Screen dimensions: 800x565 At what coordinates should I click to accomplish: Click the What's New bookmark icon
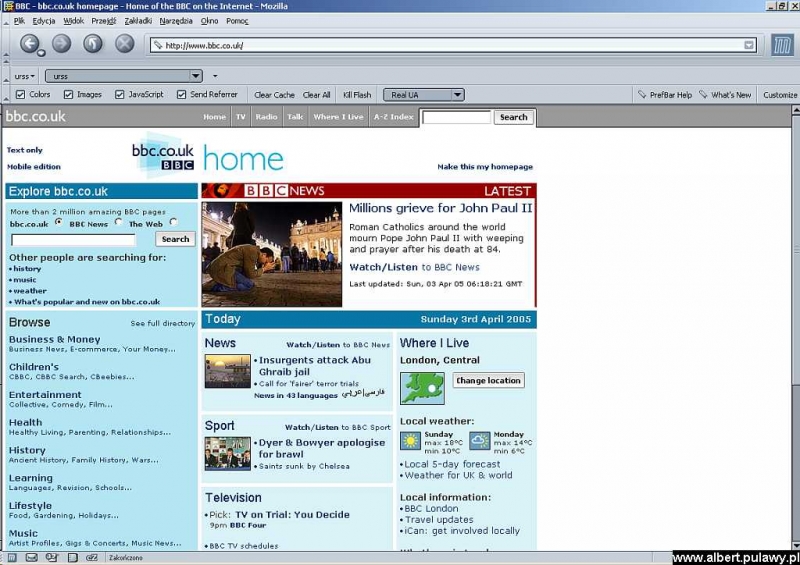(x=703, y=94)
